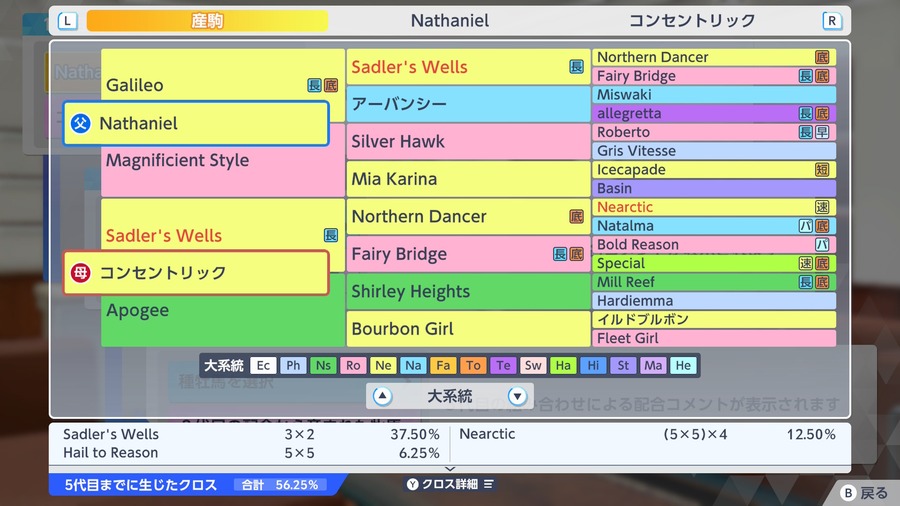Click Special's 速 speed factor icon
Image resolution: width=900 pixels, height=506 pixels.
(806, 263)
